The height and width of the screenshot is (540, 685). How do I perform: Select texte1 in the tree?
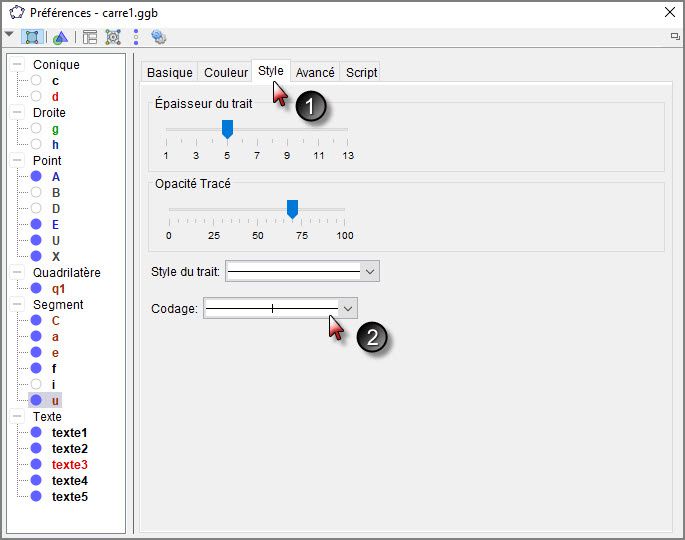[x=69, y=433]
